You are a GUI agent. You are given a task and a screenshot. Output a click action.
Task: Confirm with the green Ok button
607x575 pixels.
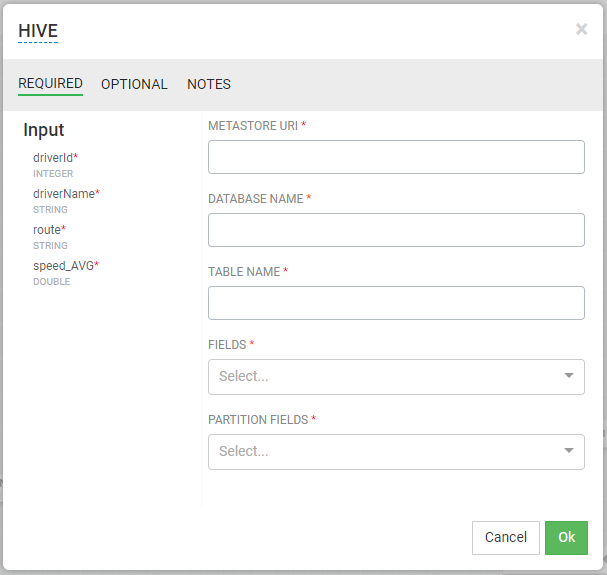(x=566, y=537)
